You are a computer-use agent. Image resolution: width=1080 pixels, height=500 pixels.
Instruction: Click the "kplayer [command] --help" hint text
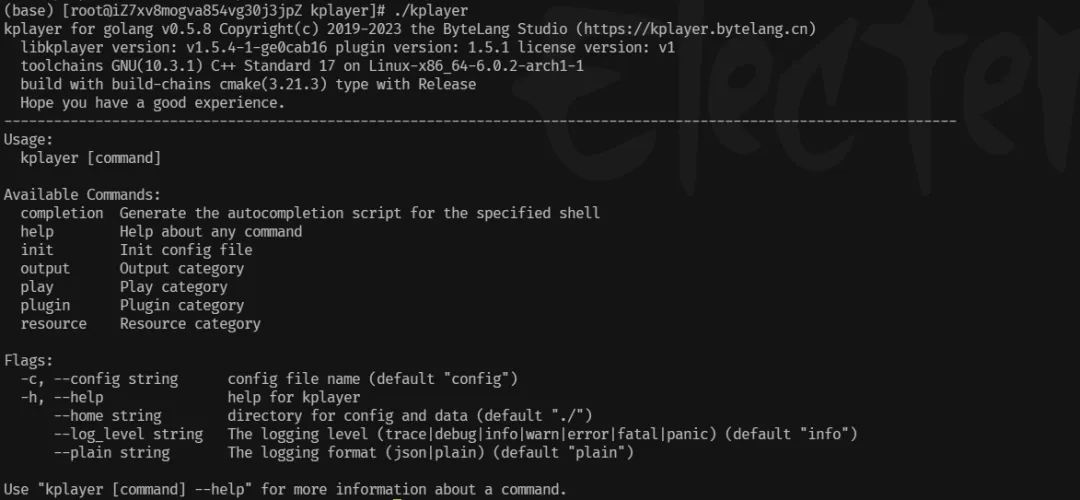click(x=145, y=490)
